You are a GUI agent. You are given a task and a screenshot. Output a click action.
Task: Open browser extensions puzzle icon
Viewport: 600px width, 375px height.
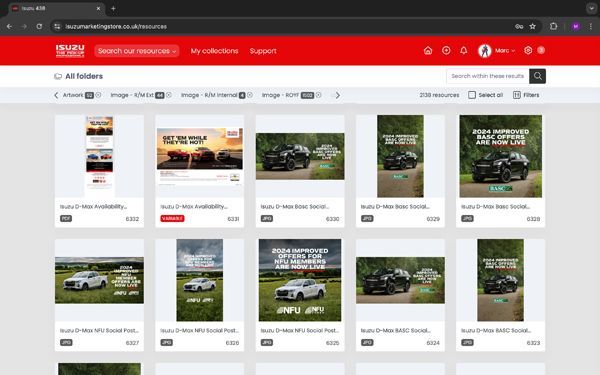[553, 26]
